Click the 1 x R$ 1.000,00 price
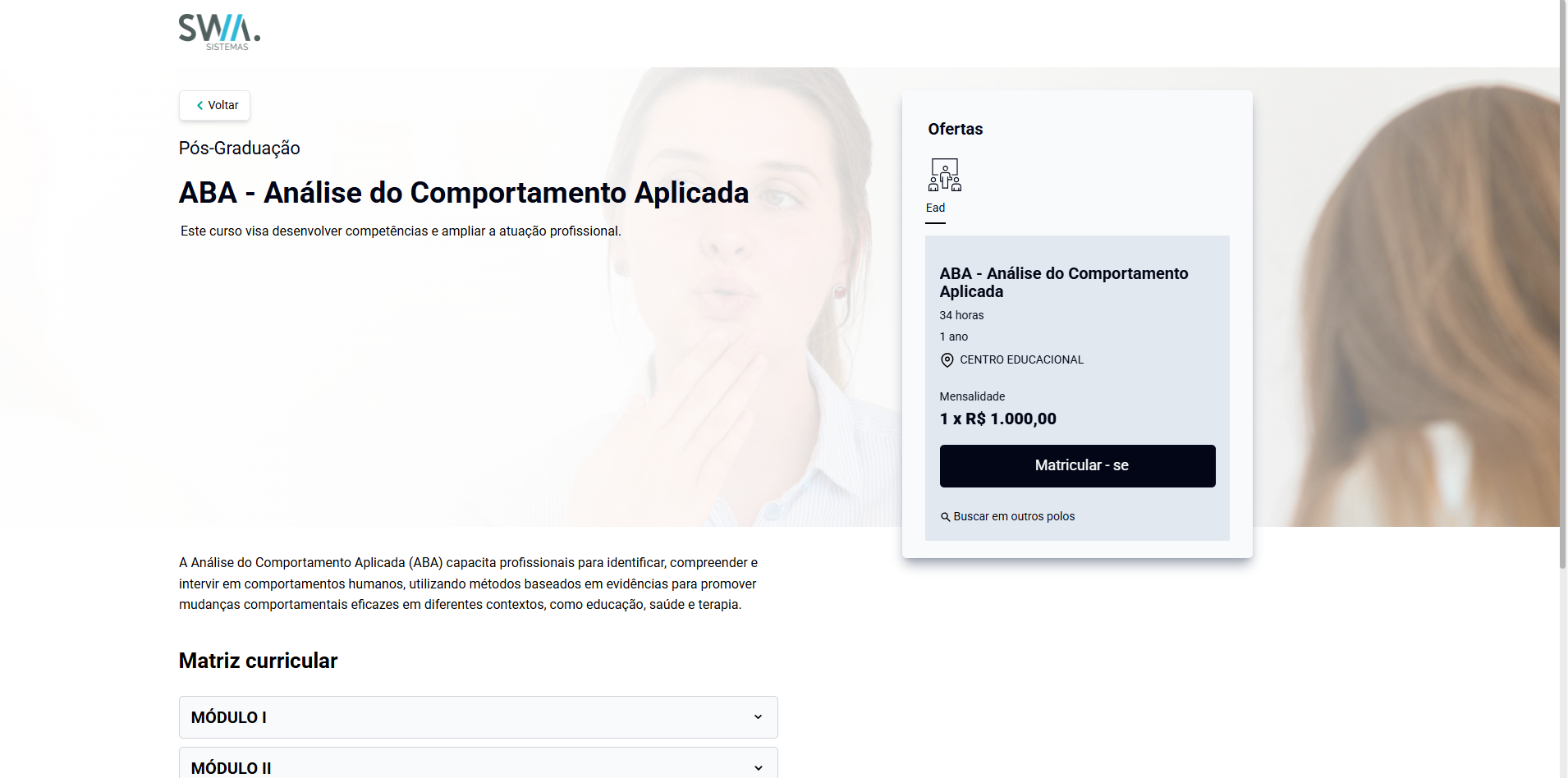The height and width of the screenshot is (778, 1568). coord(997,419)
